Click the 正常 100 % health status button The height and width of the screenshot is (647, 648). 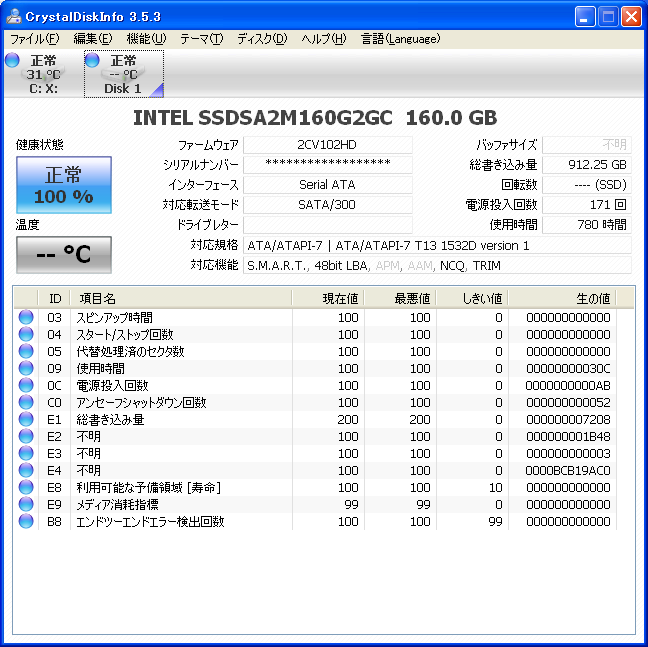[64, 185]
